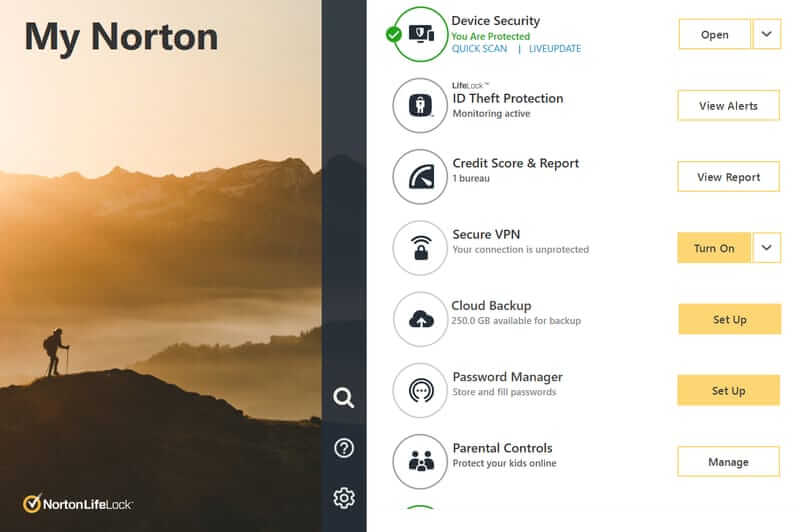Image resolution: width=800 pixels, height=532 pixels.
Task: Click the Parental Controls title
Action: point(503,448)
